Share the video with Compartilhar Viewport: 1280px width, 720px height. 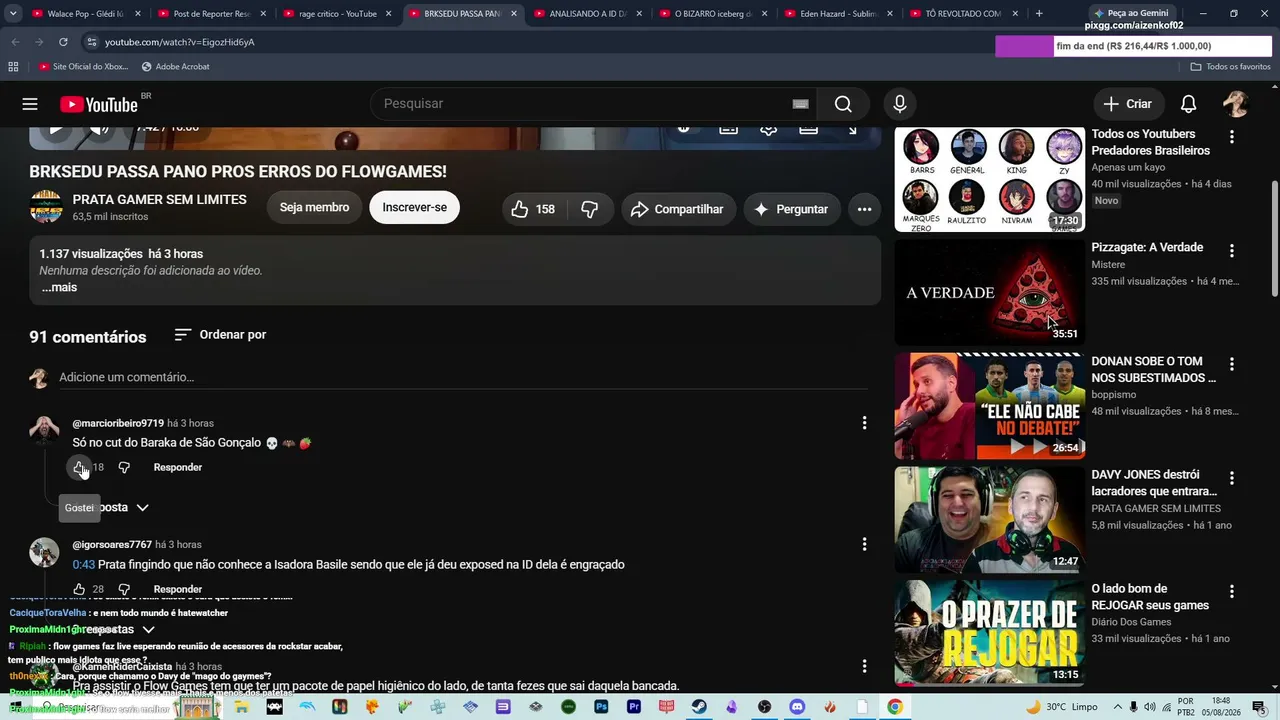(x=678, y=209)
